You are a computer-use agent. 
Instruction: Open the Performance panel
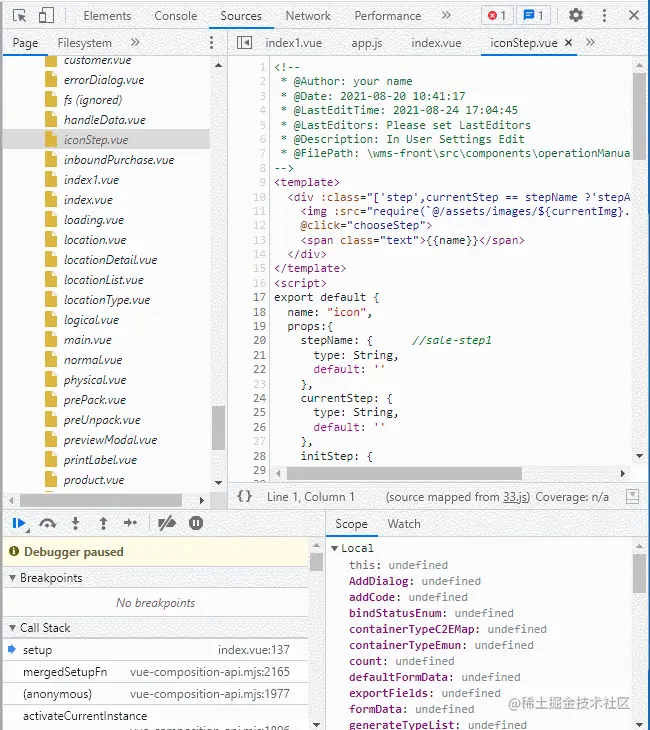[x=387, y=16]
